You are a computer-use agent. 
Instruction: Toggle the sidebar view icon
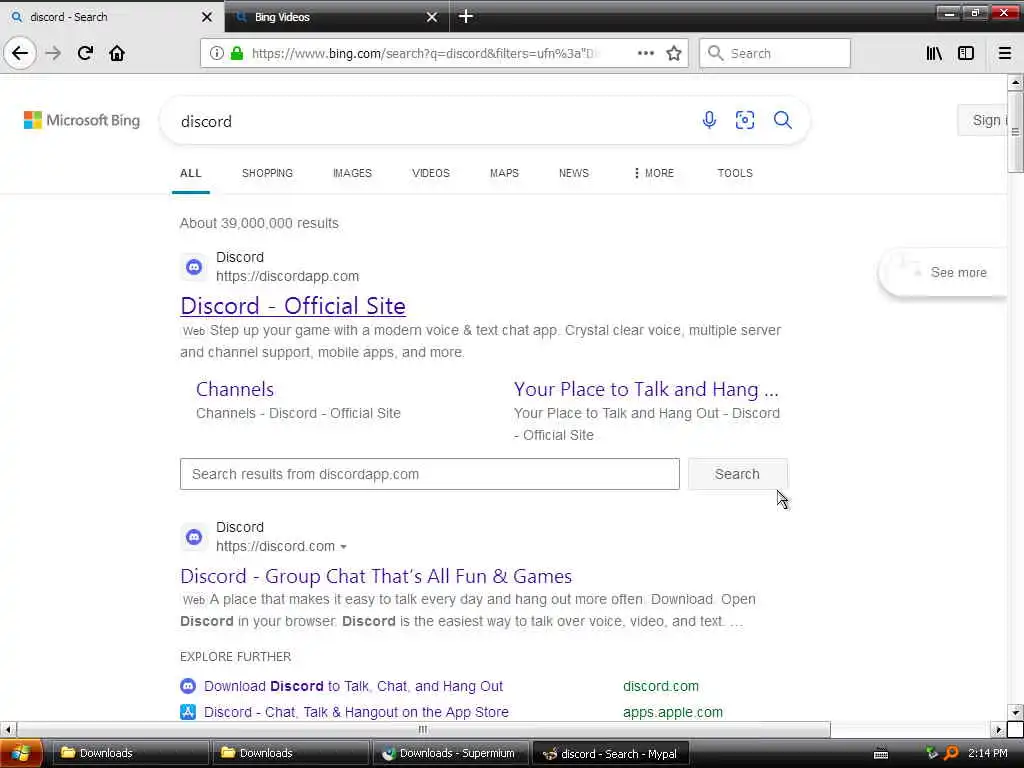tap(966, 53)
